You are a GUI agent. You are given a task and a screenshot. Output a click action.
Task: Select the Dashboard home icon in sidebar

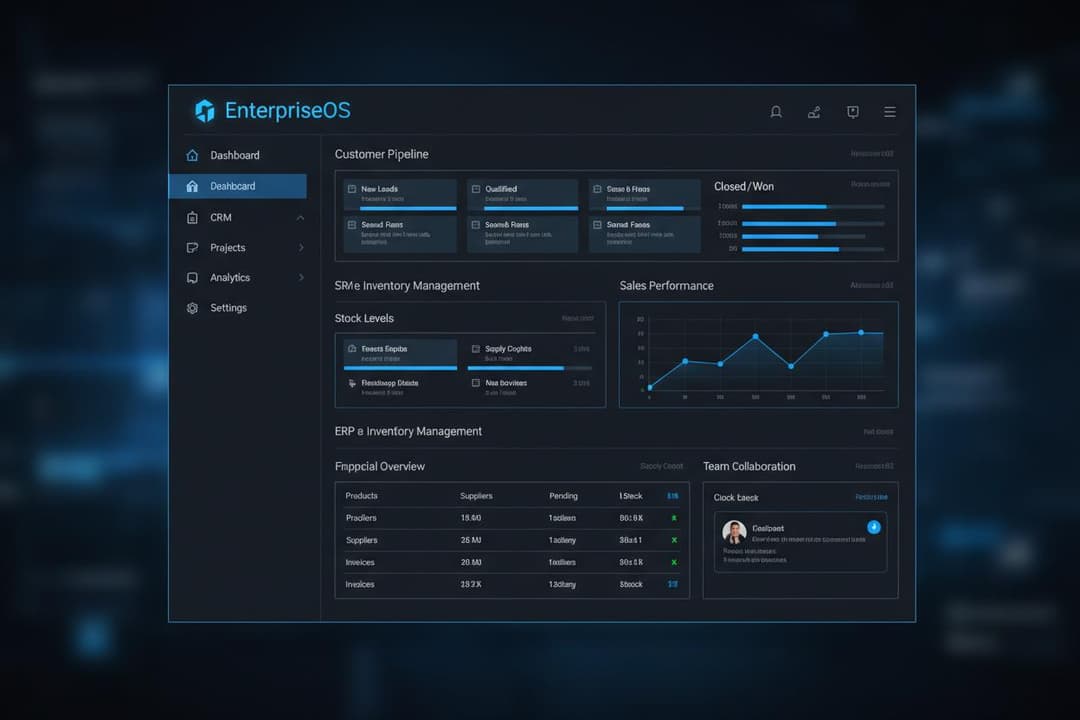[x=192, y=155]
